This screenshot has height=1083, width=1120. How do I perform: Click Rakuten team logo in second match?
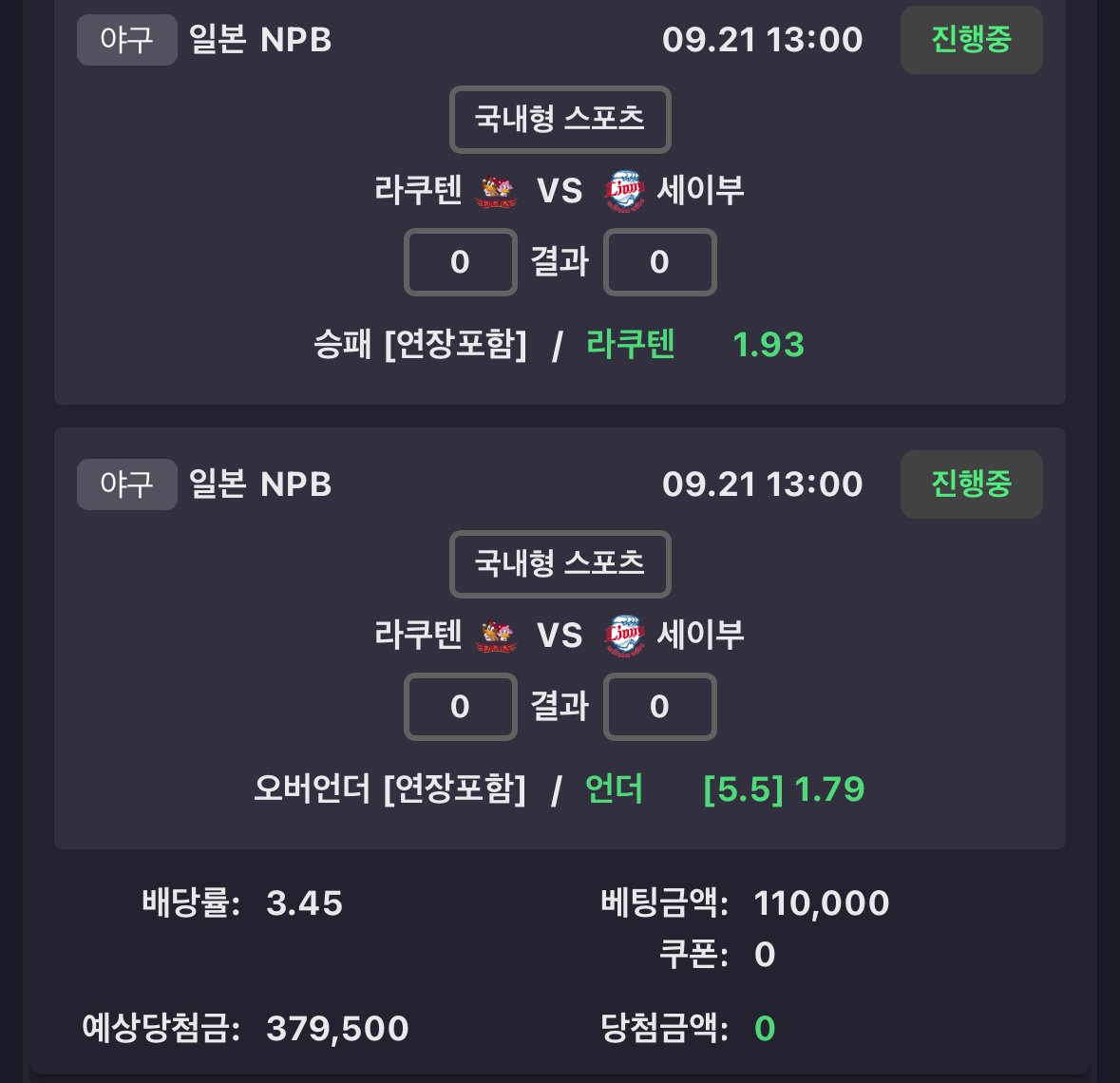pos(496,636)
